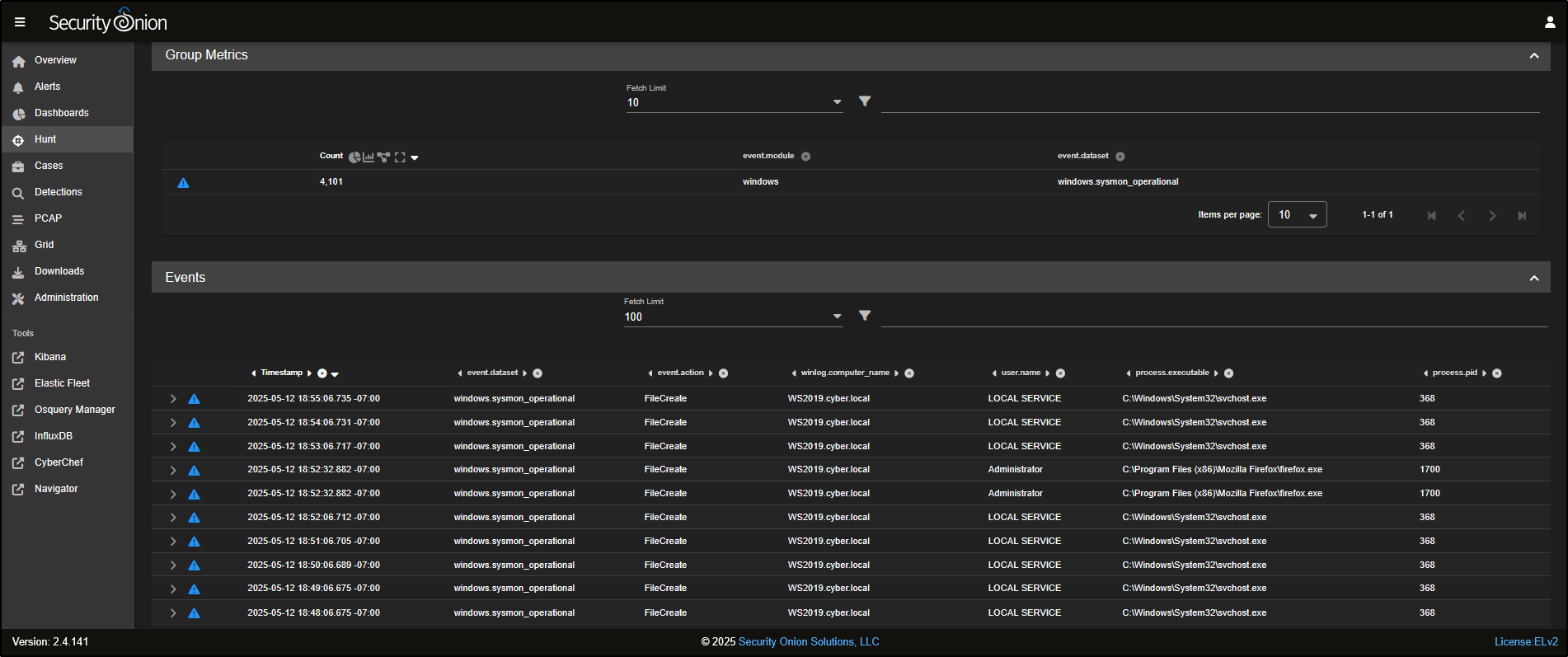This screenshot has height=657, width=1568.
Task: Collapse the Group Metrics panel
Action: (x=1533, y=55)
